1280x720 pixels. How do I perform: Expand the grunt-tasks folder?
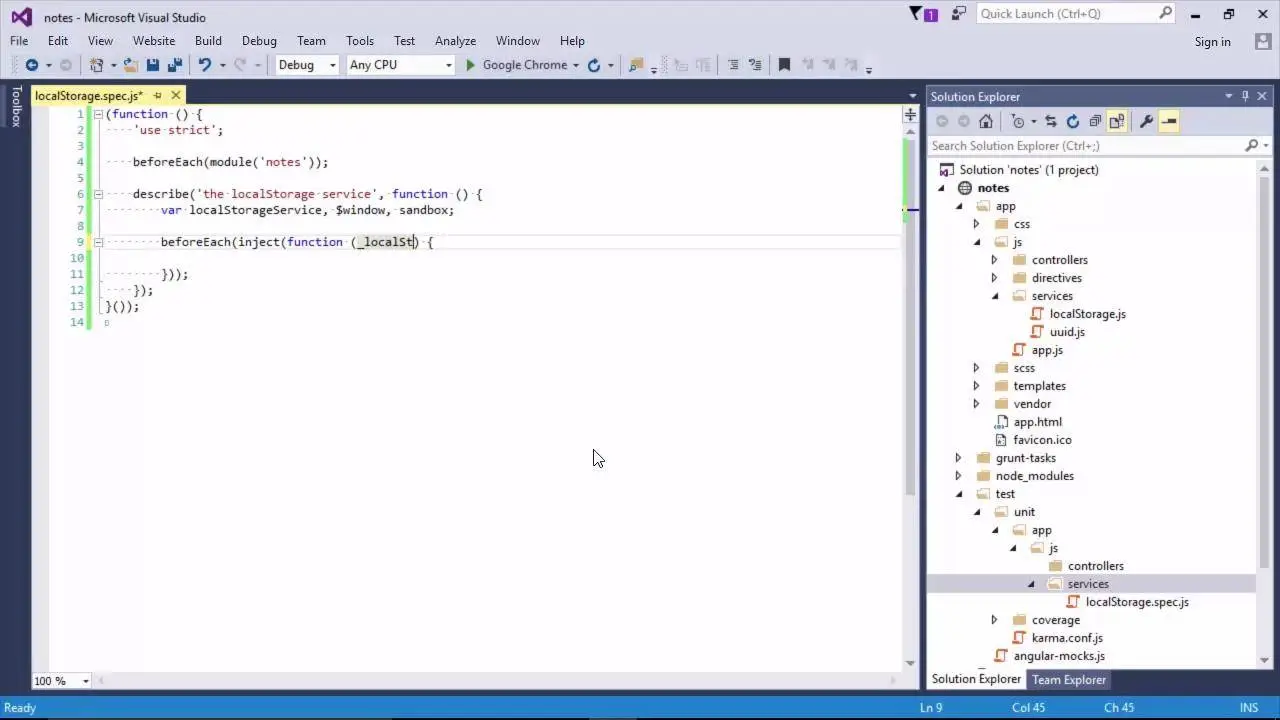click(x=958, y=458)
